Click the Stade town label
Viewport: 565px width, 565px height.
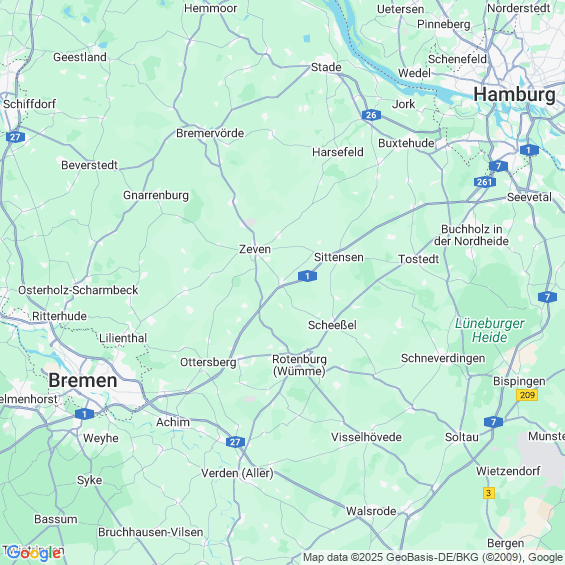coord(326,67)
